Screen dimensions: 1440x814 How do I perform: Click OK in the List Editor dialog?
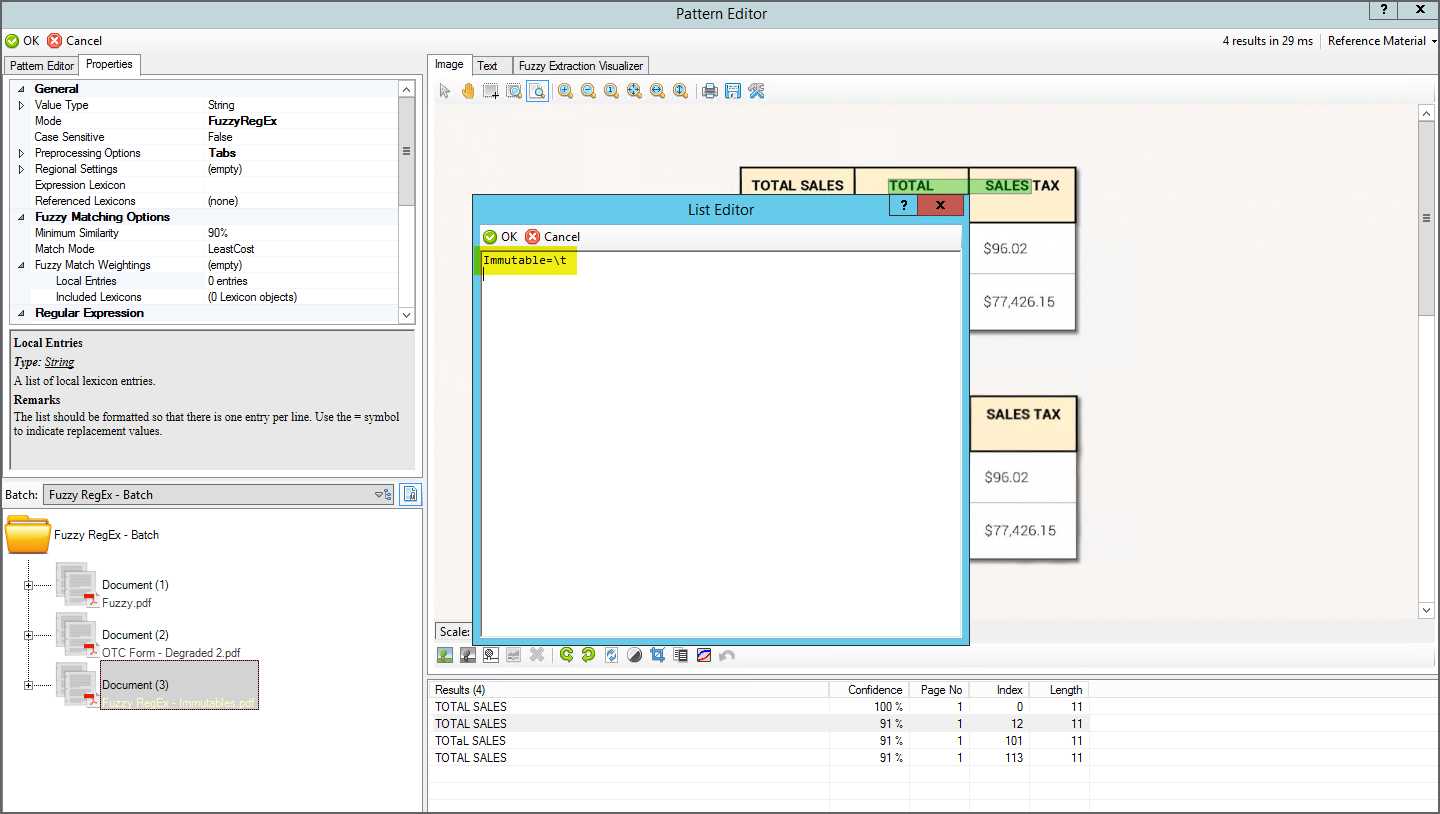(500, 237)
